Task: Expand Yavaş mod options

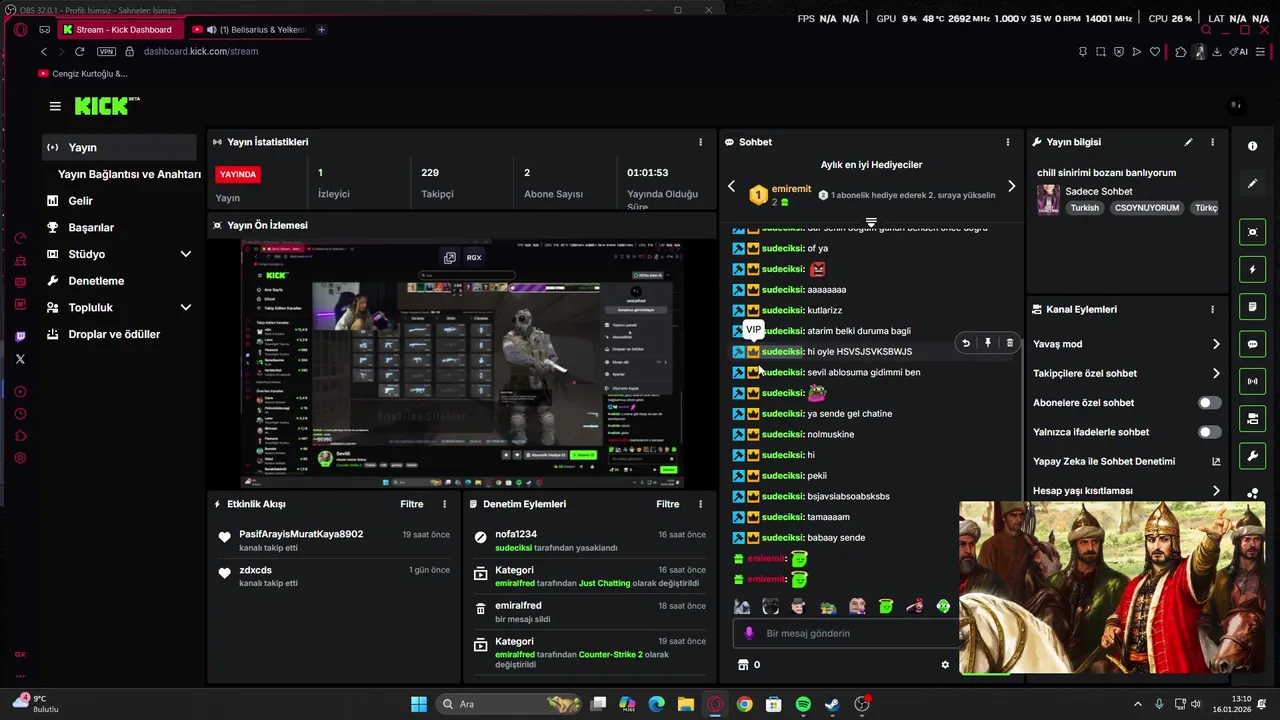Action: [1216, 344]
